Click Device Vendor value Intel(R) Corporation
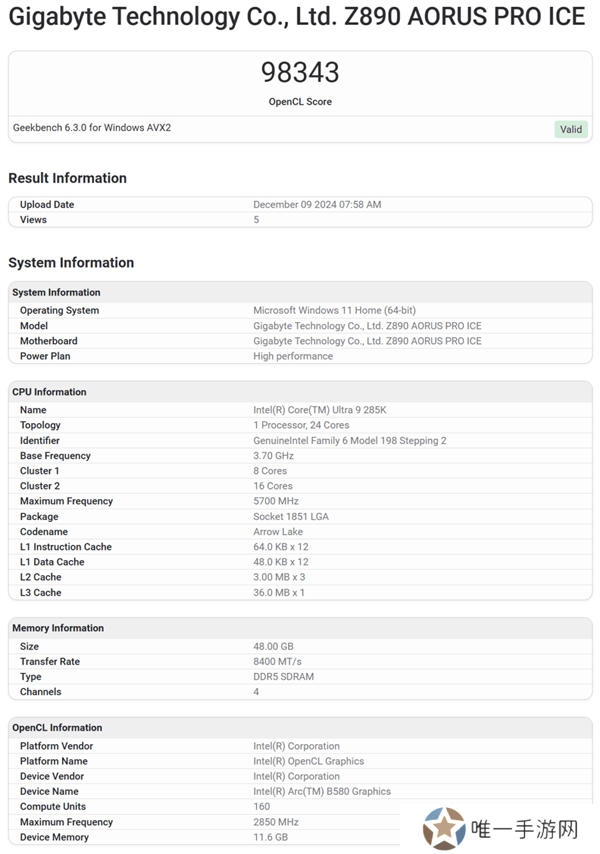The height and width of the screenshot is (854, 600). (296, 777)
